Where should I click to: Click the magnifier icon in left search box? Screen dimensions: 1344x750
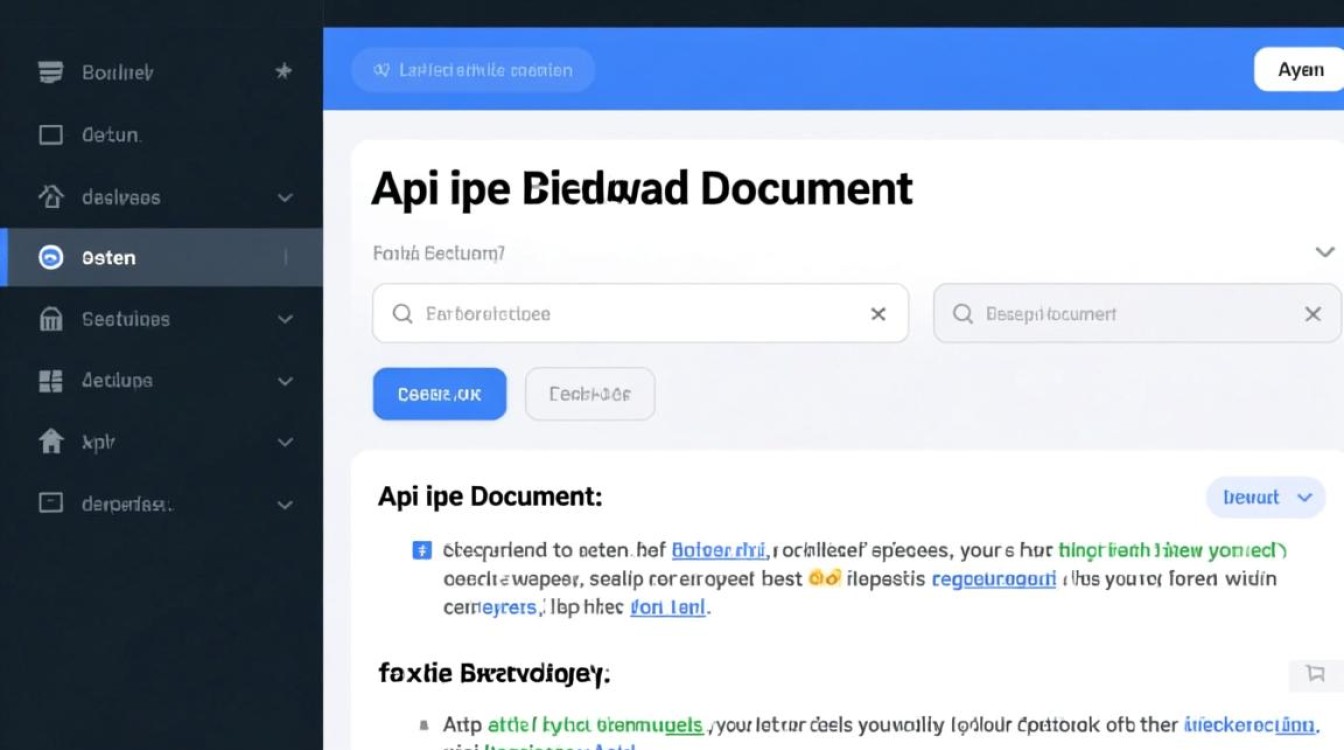pos(402,314)
